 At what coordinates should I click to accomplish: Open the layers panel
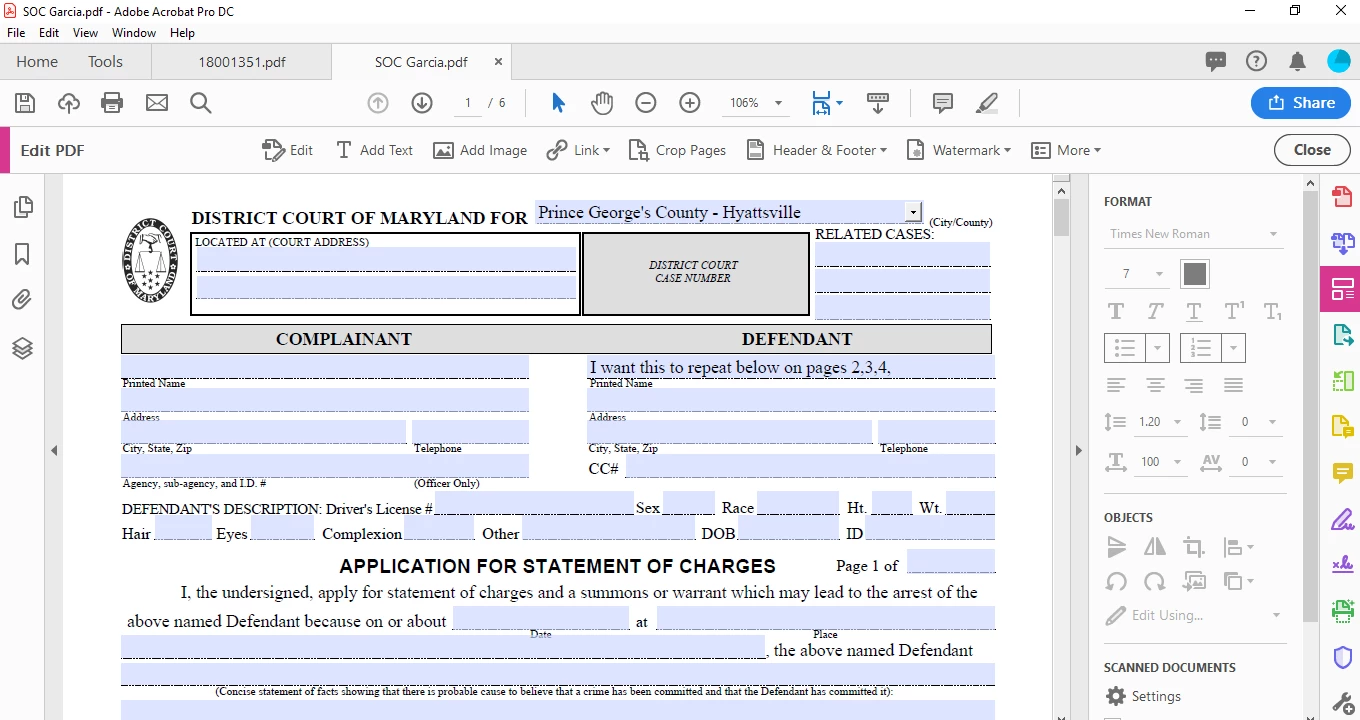(x=23, y=348)
